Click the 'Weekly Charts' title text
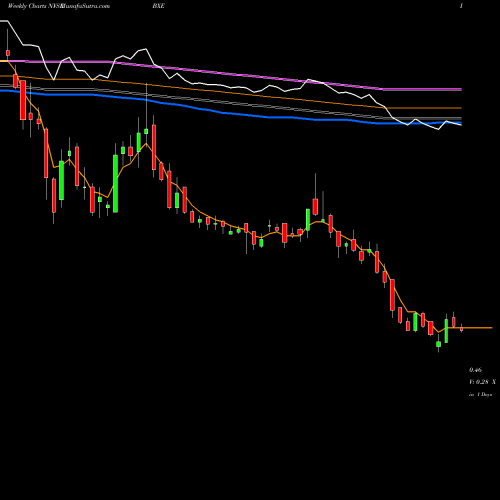This screenshot has width=500, height=500. point(27,6)
